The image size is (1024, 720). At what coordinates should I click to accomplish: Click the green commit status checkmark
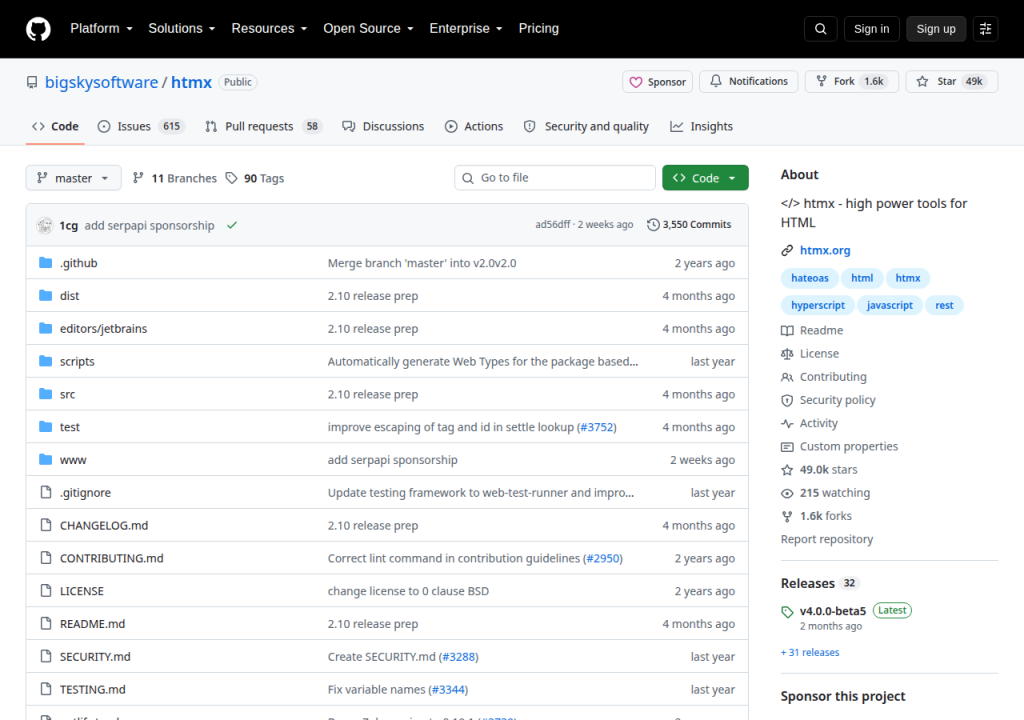coord(232,225)
